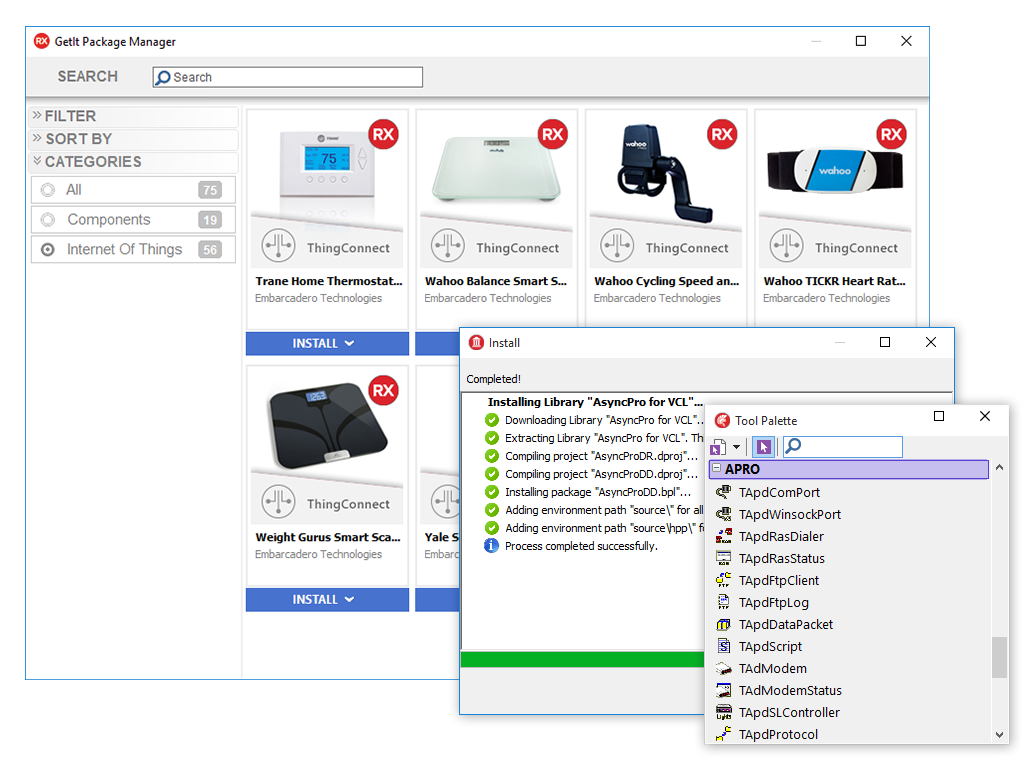The width and height of the screenshot is (1029, 766).
Task: Open the Trane Home Thermostat package title
Action: click(329, 281)
